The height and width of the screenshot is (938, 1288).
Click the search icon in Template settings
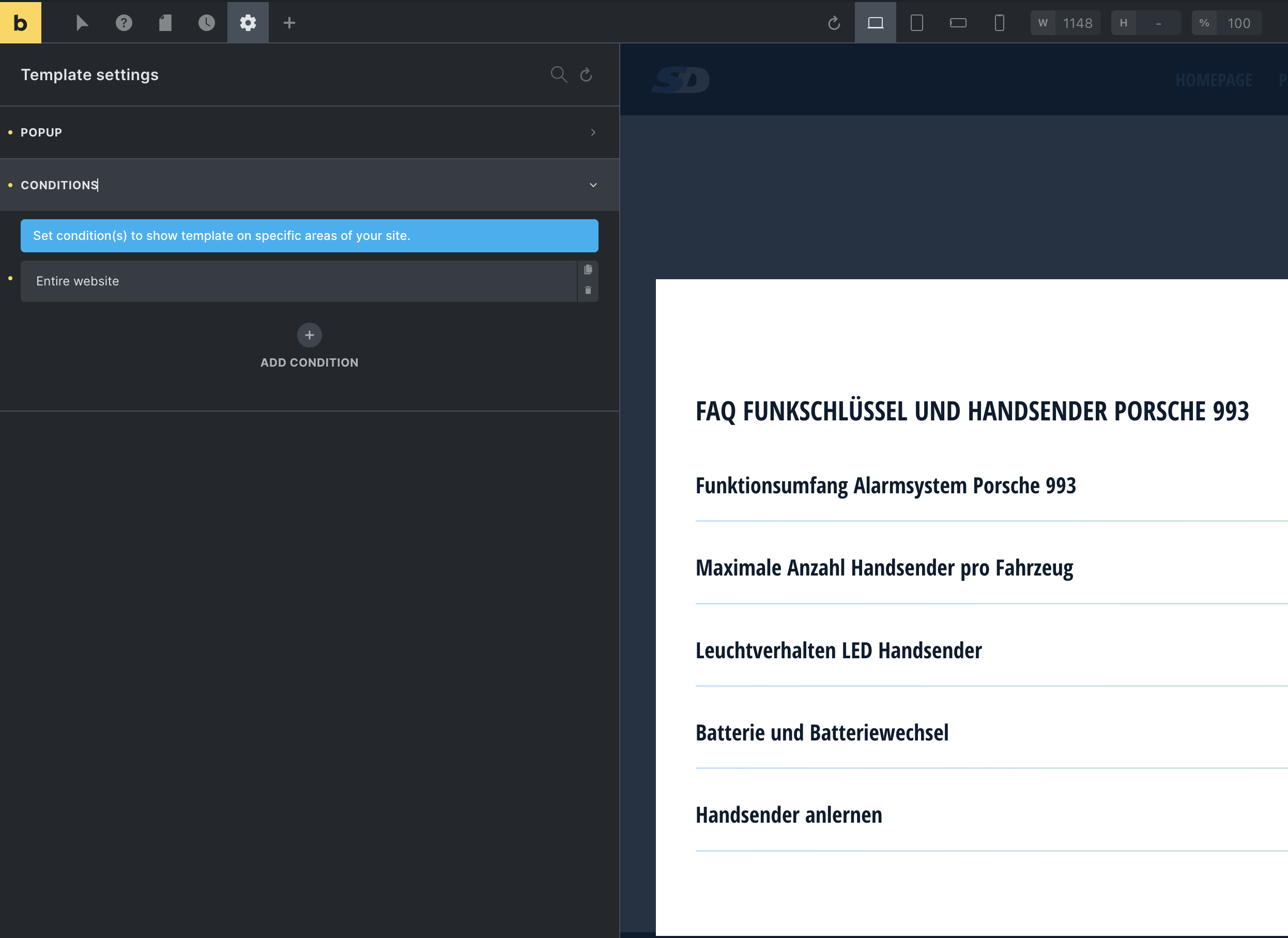coord(559,74)
